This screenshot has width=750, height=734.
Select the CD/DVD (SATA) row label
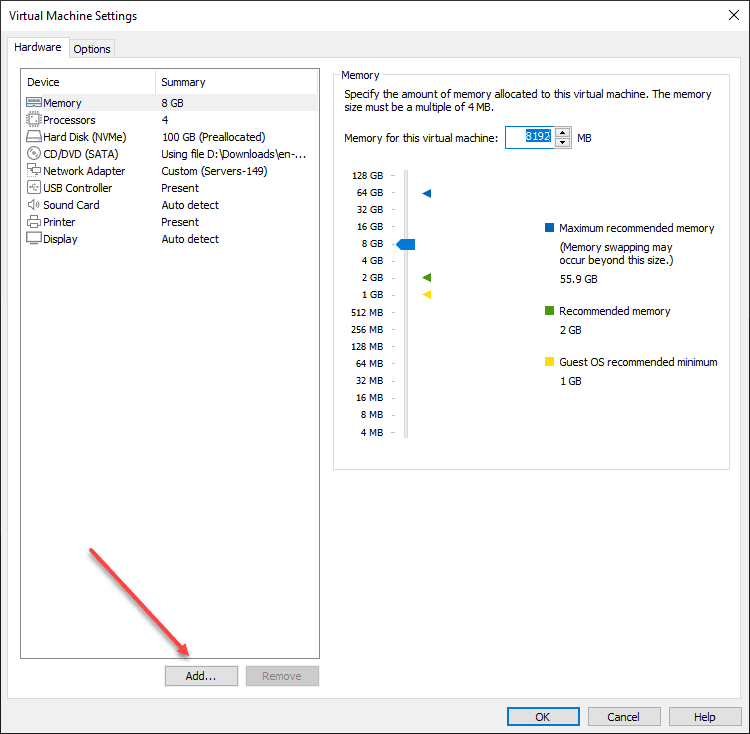(81, 154)
